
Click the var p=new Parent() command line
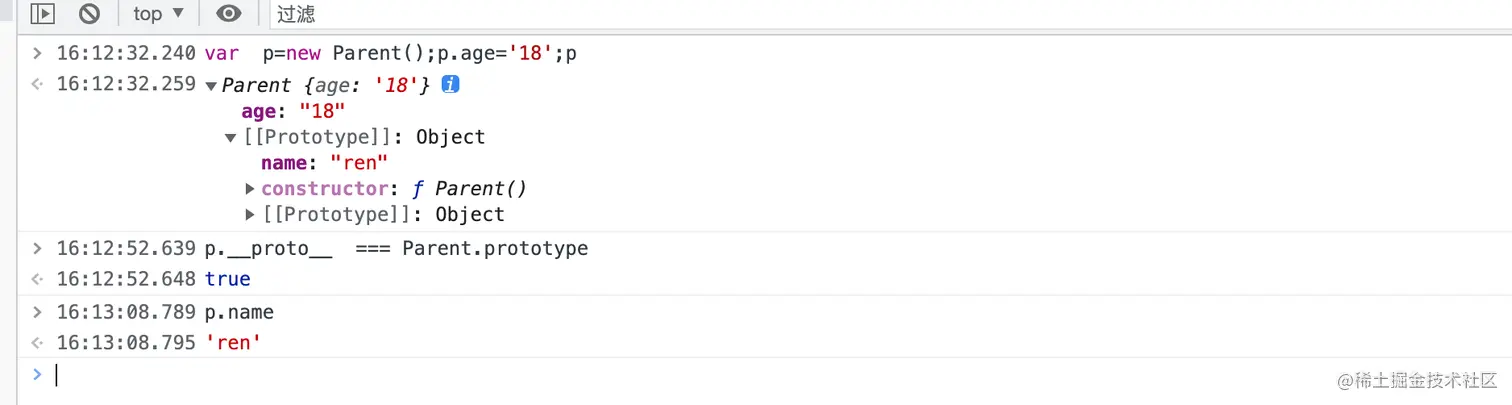[390, 54]
